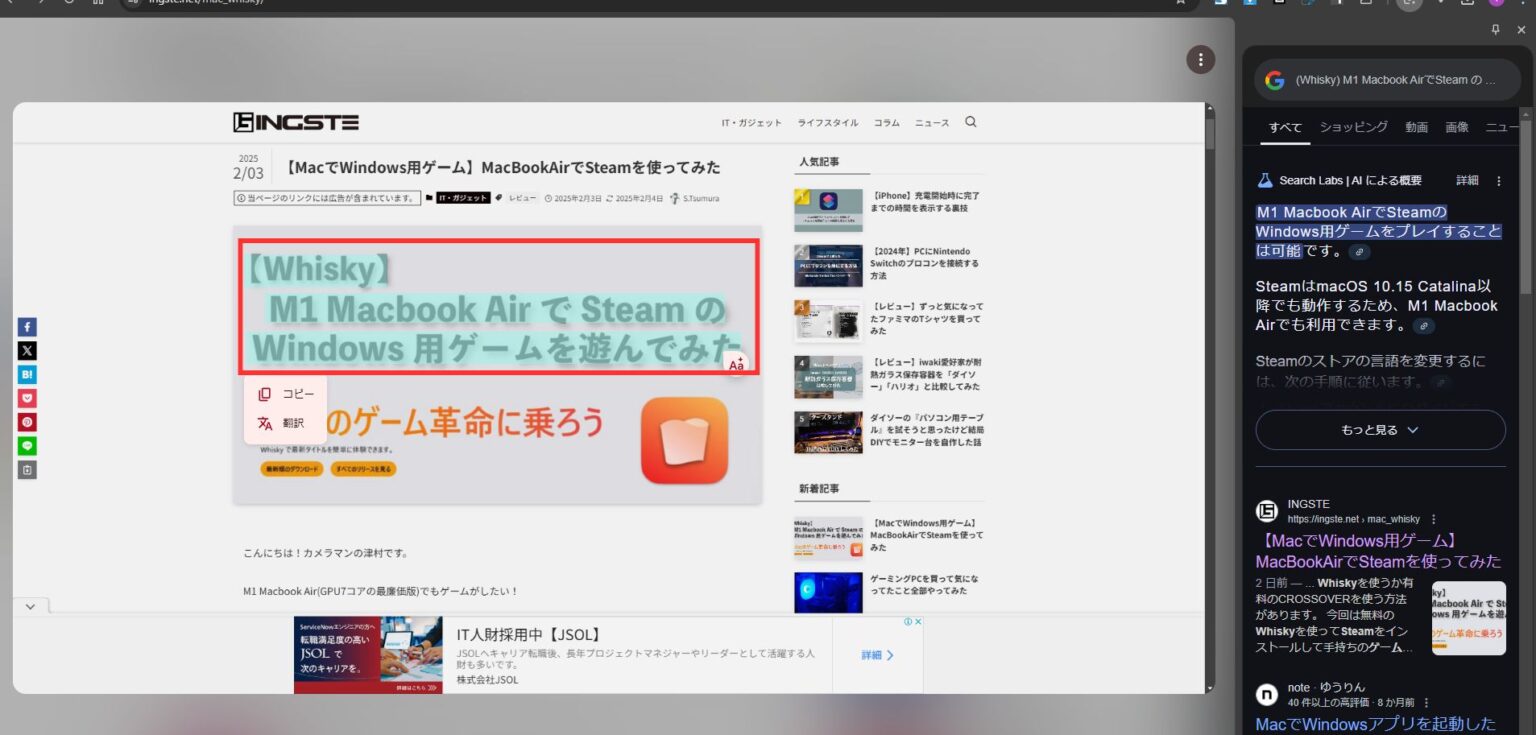Bookmark the page with the Hatena B! icon
Image resolution: width=1536 pixels, height=735 pixels.
[x=27, y=374]
